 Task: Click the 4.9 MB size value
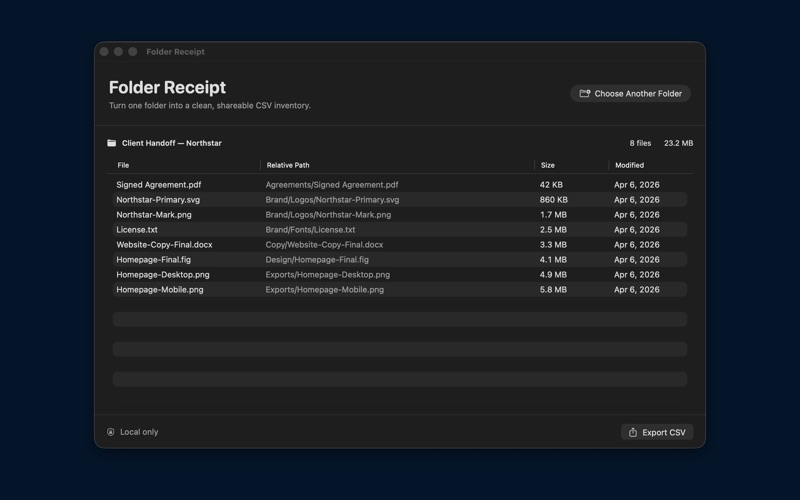pyautogui.click(x=553, y=274)
